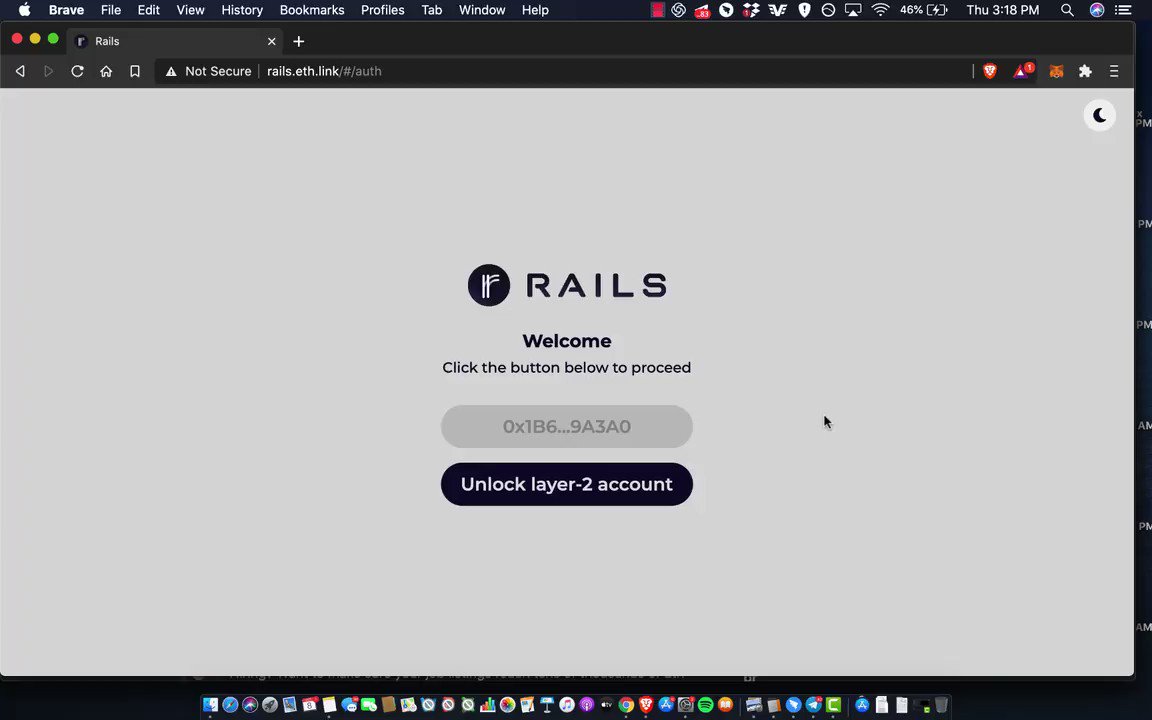Open the MetaMask fox extension

tap(1056, 71)
